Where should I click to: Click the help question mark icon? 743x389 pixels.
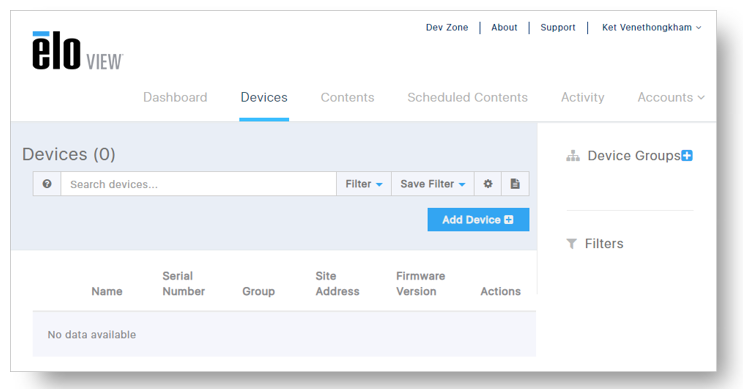(x=47, y=184)
